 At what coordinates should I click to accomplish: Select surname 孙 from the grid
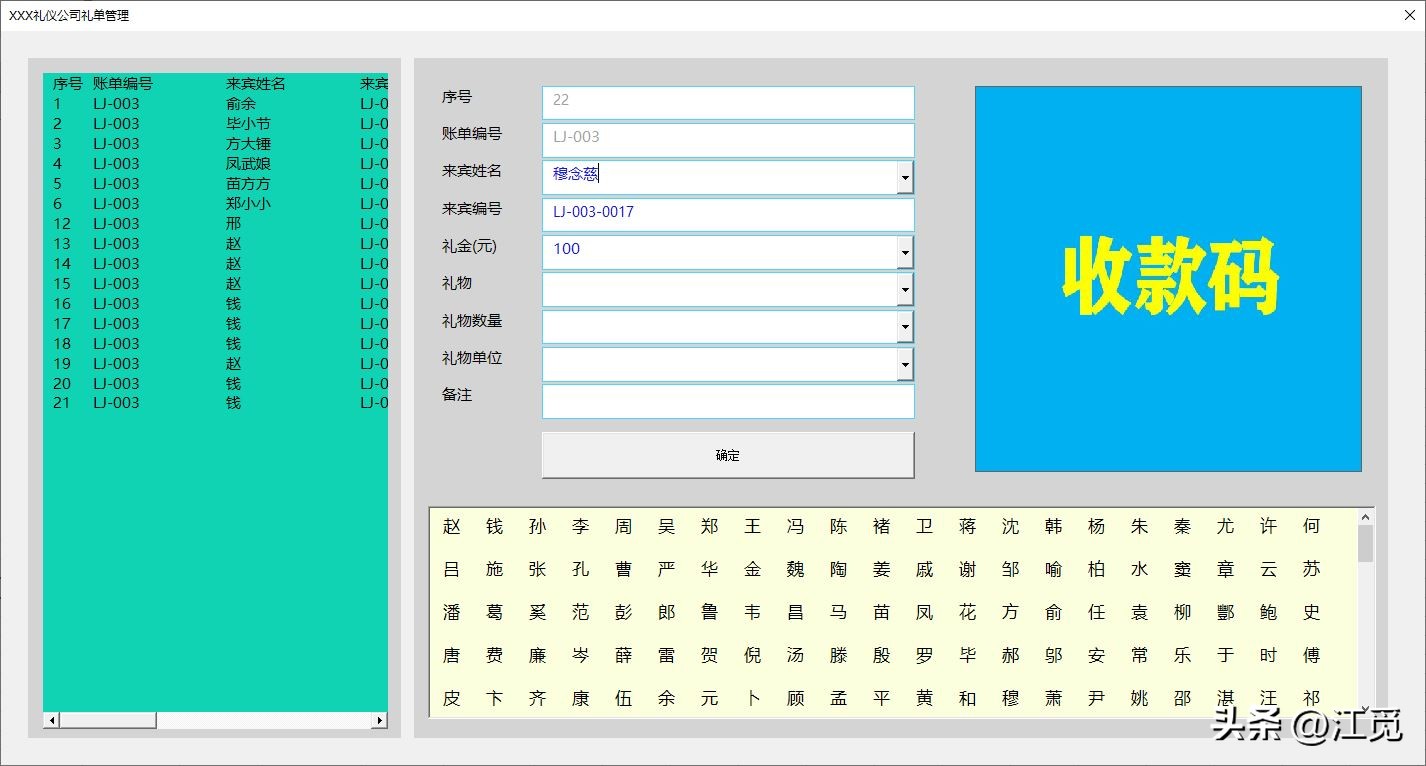tap(537, 526)
